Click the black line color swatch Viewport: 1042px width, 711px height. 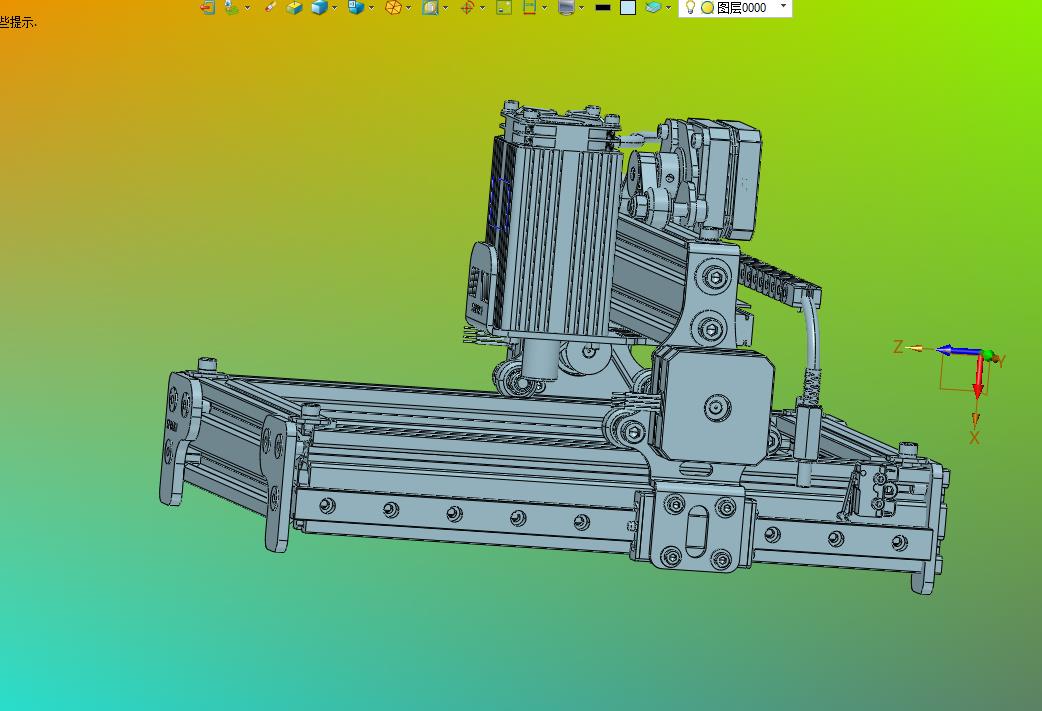(x=603, y=7)
